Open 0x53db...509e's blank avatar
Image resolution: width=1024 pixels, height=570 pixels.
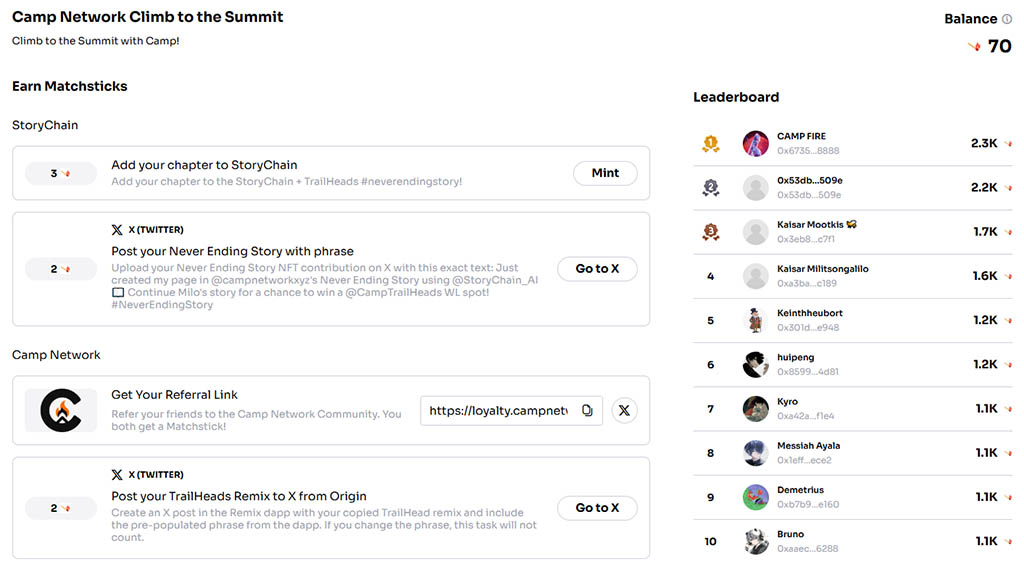coord(756,187)
